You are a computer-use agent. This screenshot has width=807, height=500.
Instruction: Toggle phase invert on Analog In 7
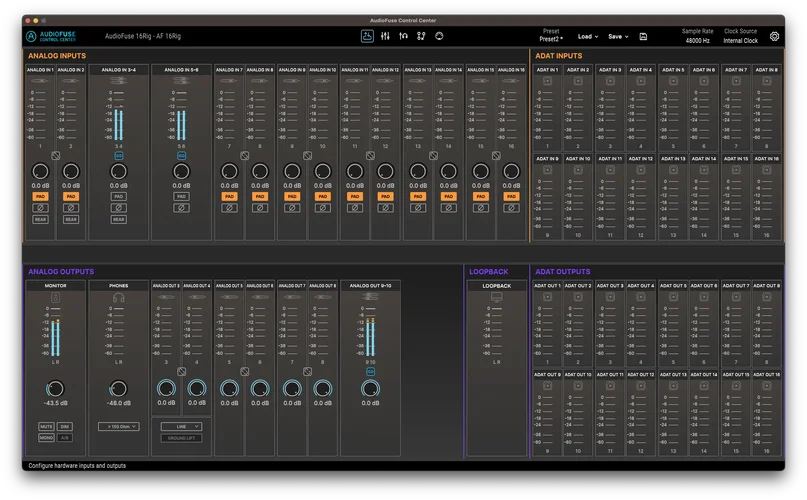228,208
